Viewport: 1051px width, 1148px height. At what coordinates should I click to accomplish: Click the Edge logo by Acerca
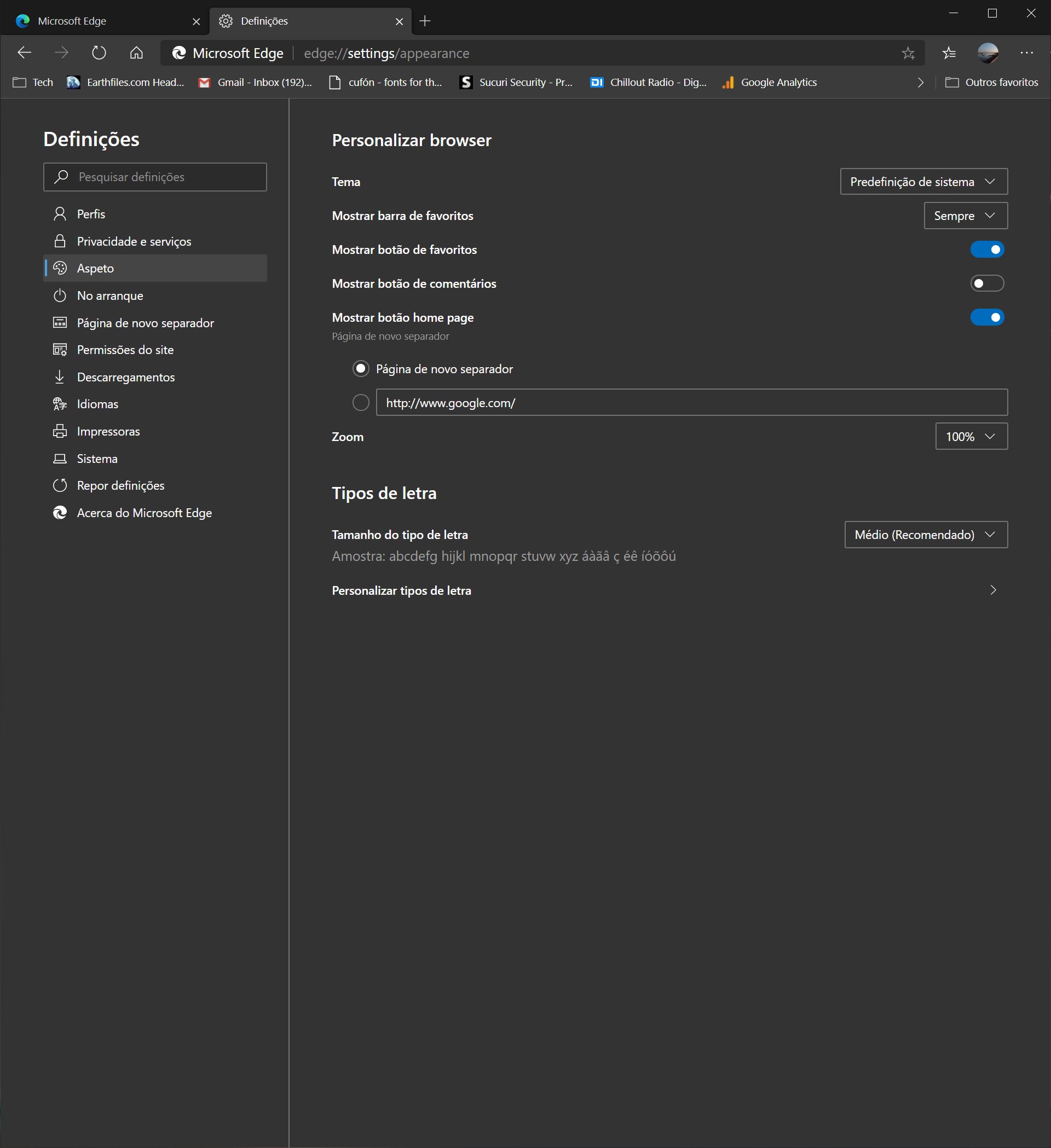click(60, 513)
